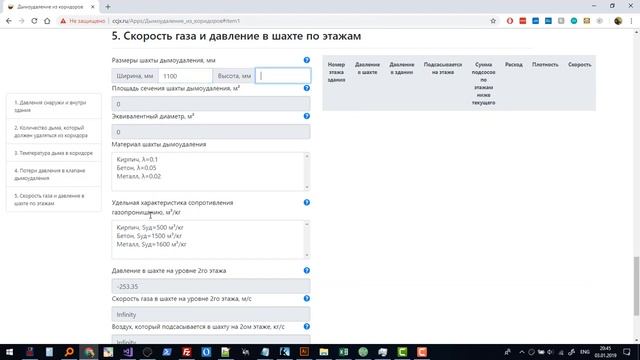Viewport: 640px width, 360px height.
Task: Go to section 3 smoke temperature in corridor
Action: [x=54, y=153]
